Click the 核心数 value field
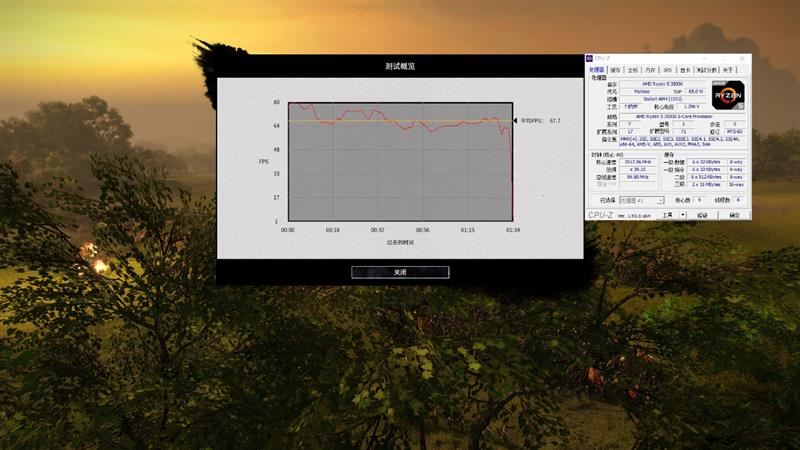Image resolution: width=800 pixels, height=450 pixels. [x=699, y=200]
